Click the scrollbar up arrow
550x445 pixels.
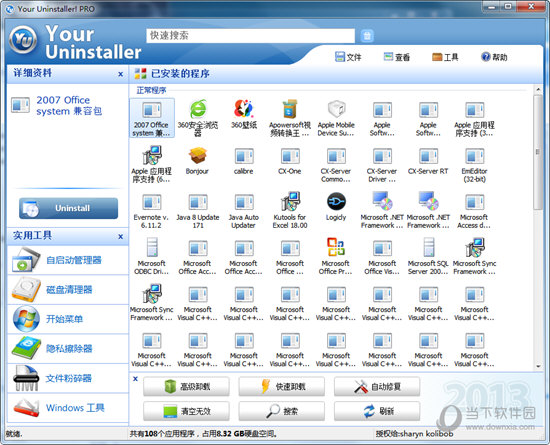pyautogui.click(x=538, y=90)
